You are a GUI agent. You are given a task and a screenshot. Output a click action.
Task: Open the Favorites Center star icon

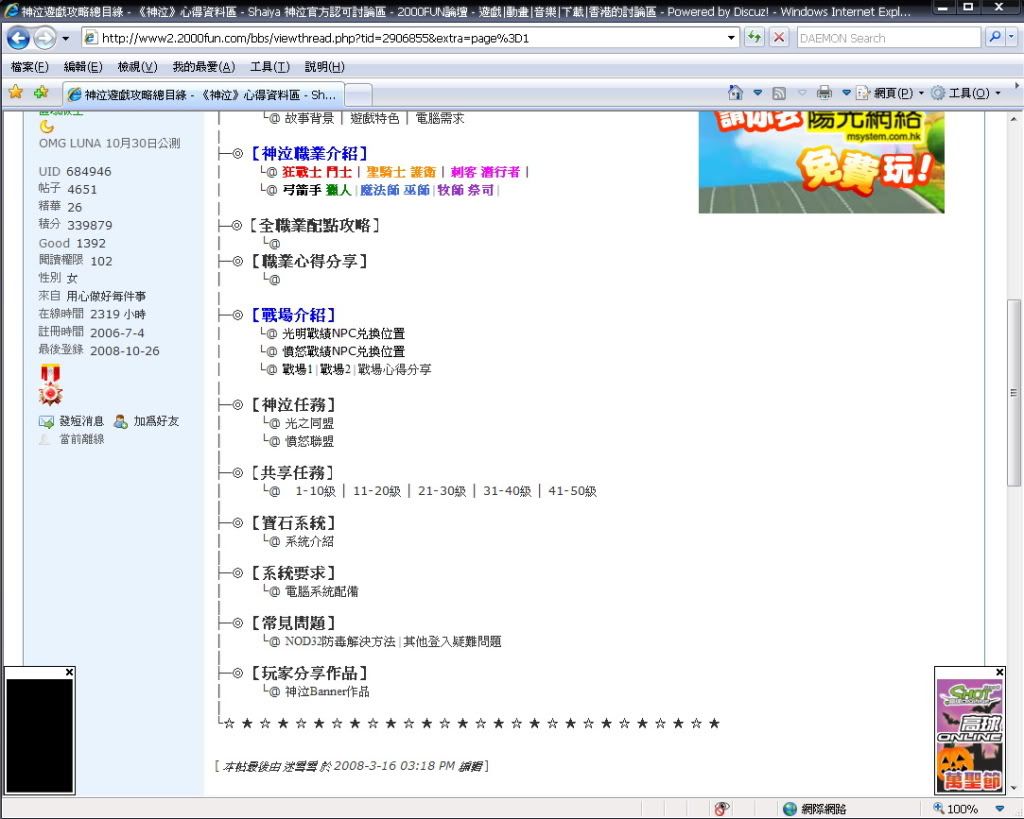pos(15,93)
